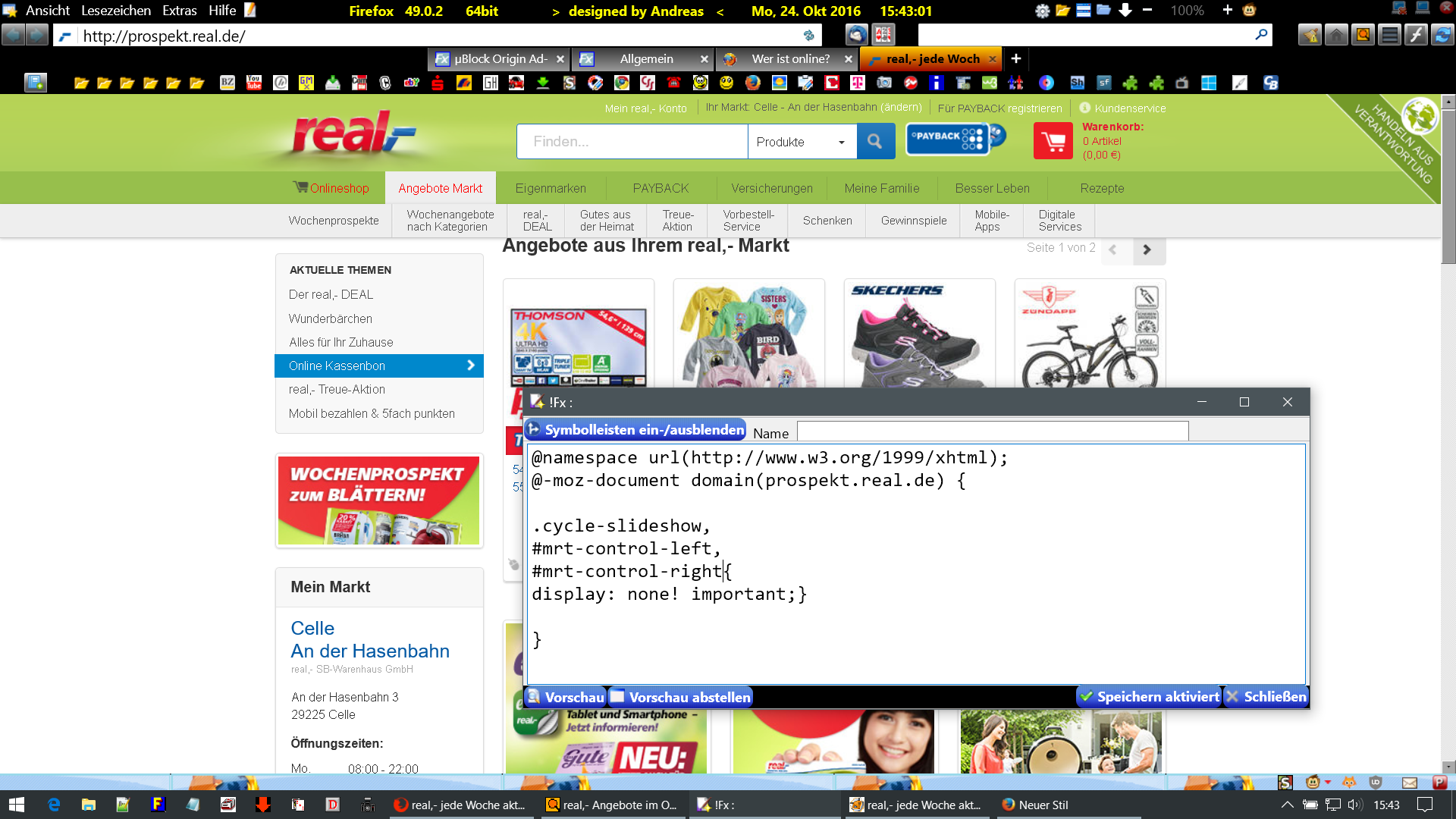Screen dimensions: 1456x819
Task: Open Edge browser from Windows taskbar
Action: [54, 805]
